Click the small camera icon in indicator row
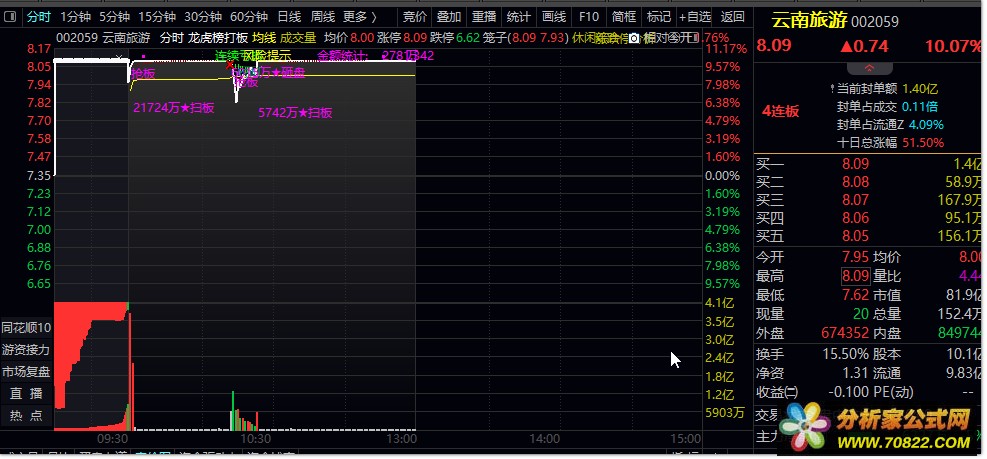Viewport: 987px width, 459px height. click(634, 38)
